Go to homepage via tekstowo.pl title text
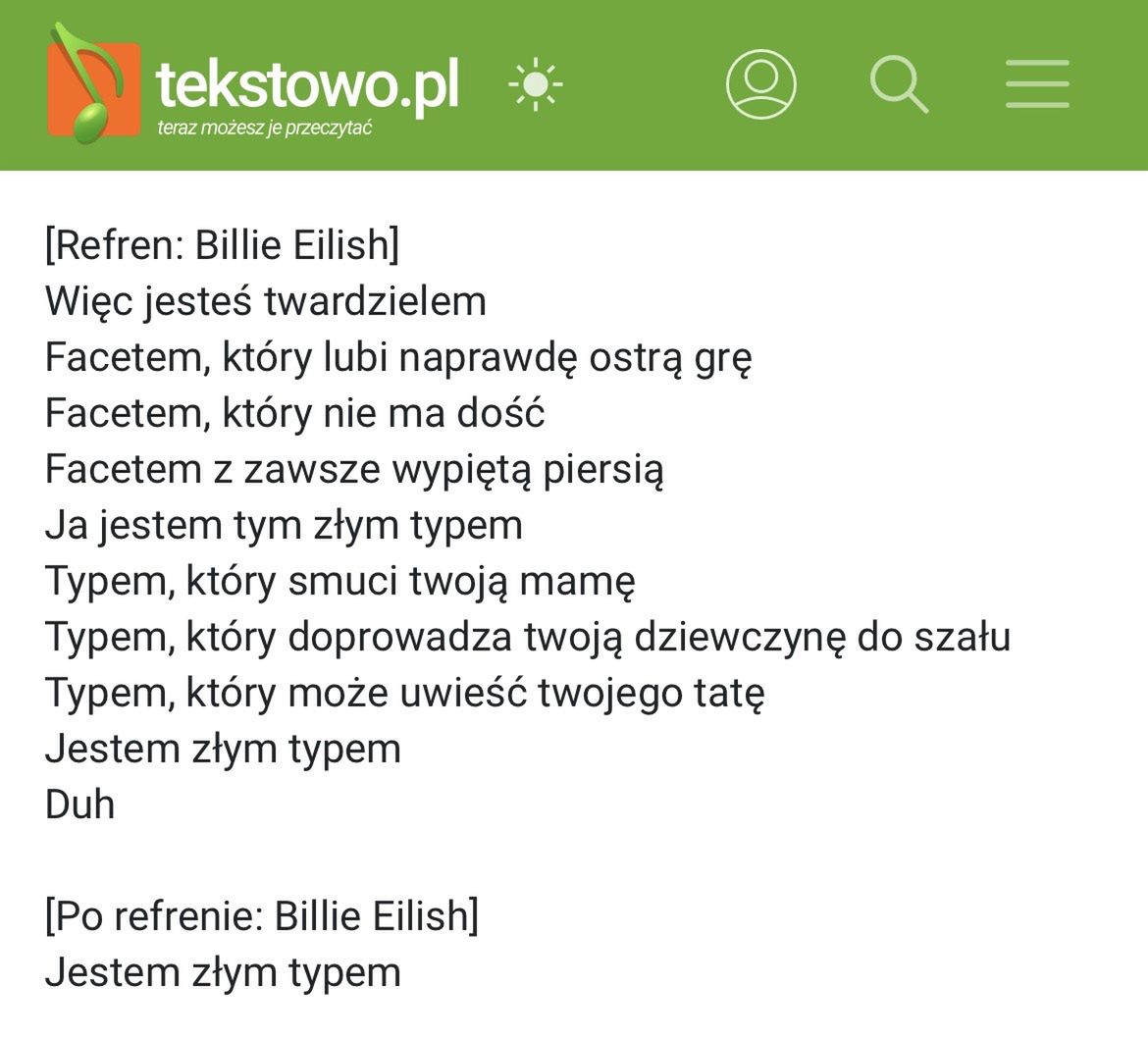This screenshot has width=1148, height=1039. (307, 82)
